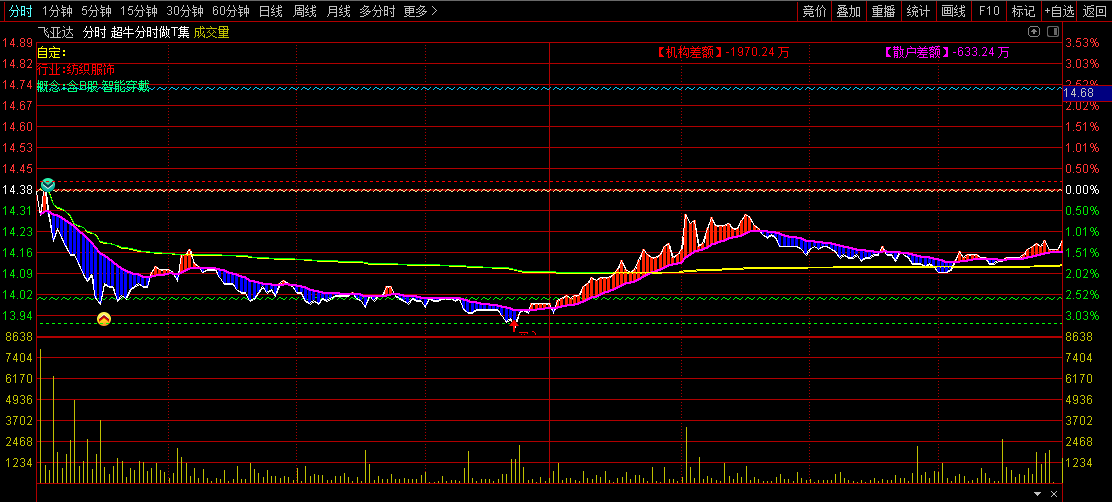Click the 0.00% label on right axis
The height and width of the screenshot is (502, 1112).
[x=1083, y=190]
